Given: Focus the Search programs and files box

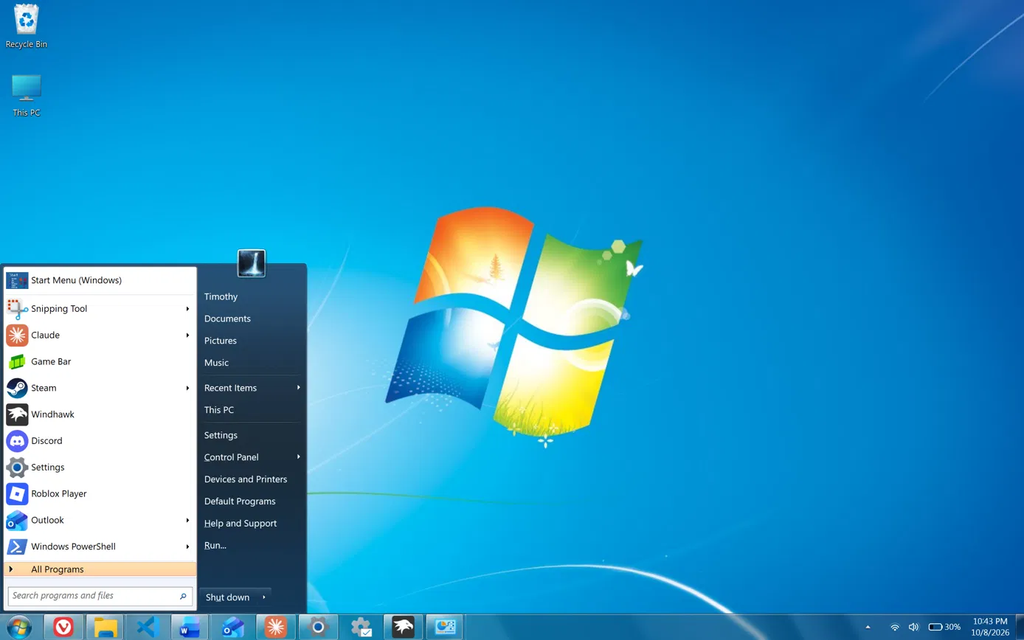Looking at the screenshot, I should point(99,596).
